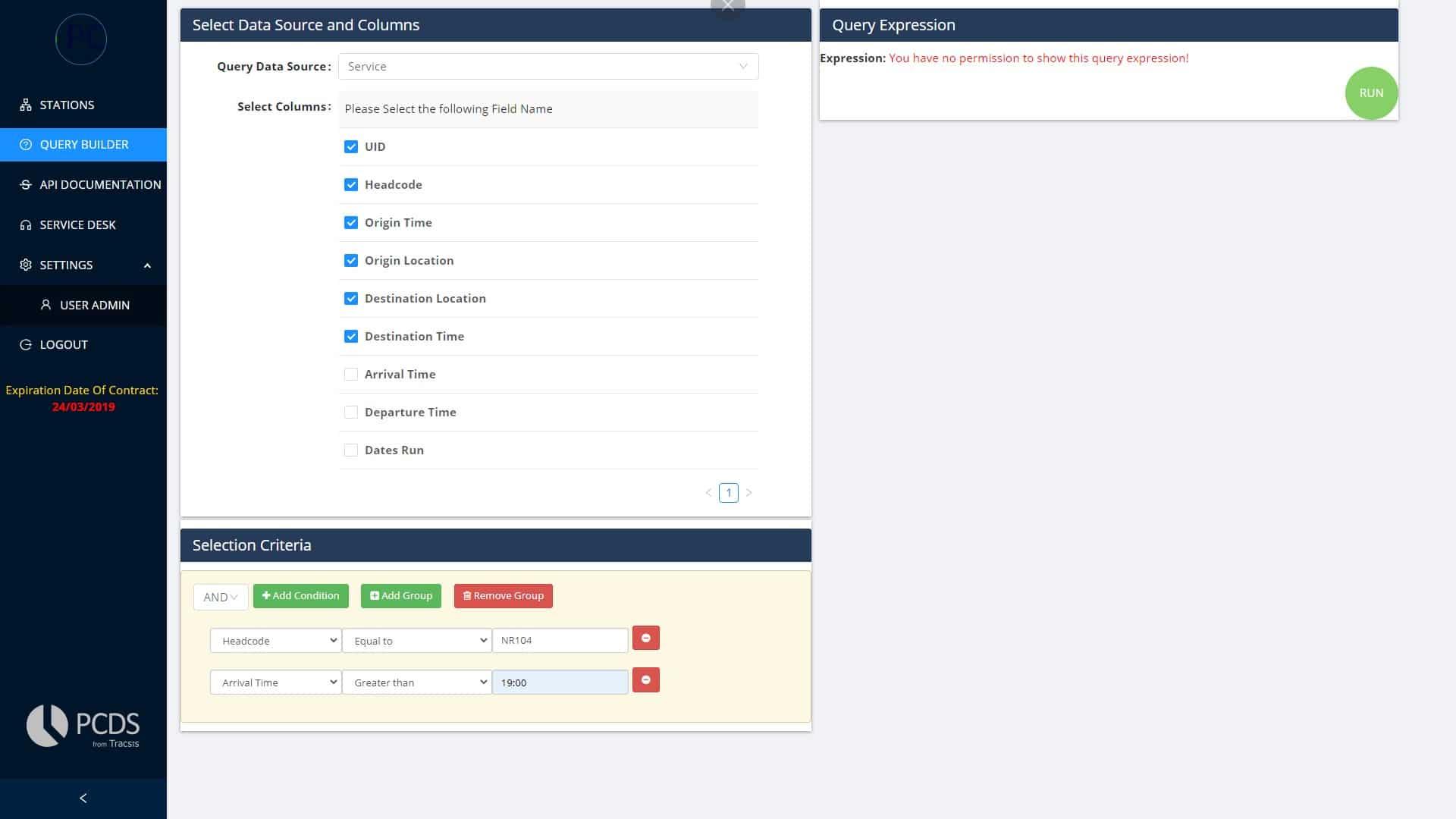Click the Stations sidebar icon

click(x=26, y=105)
